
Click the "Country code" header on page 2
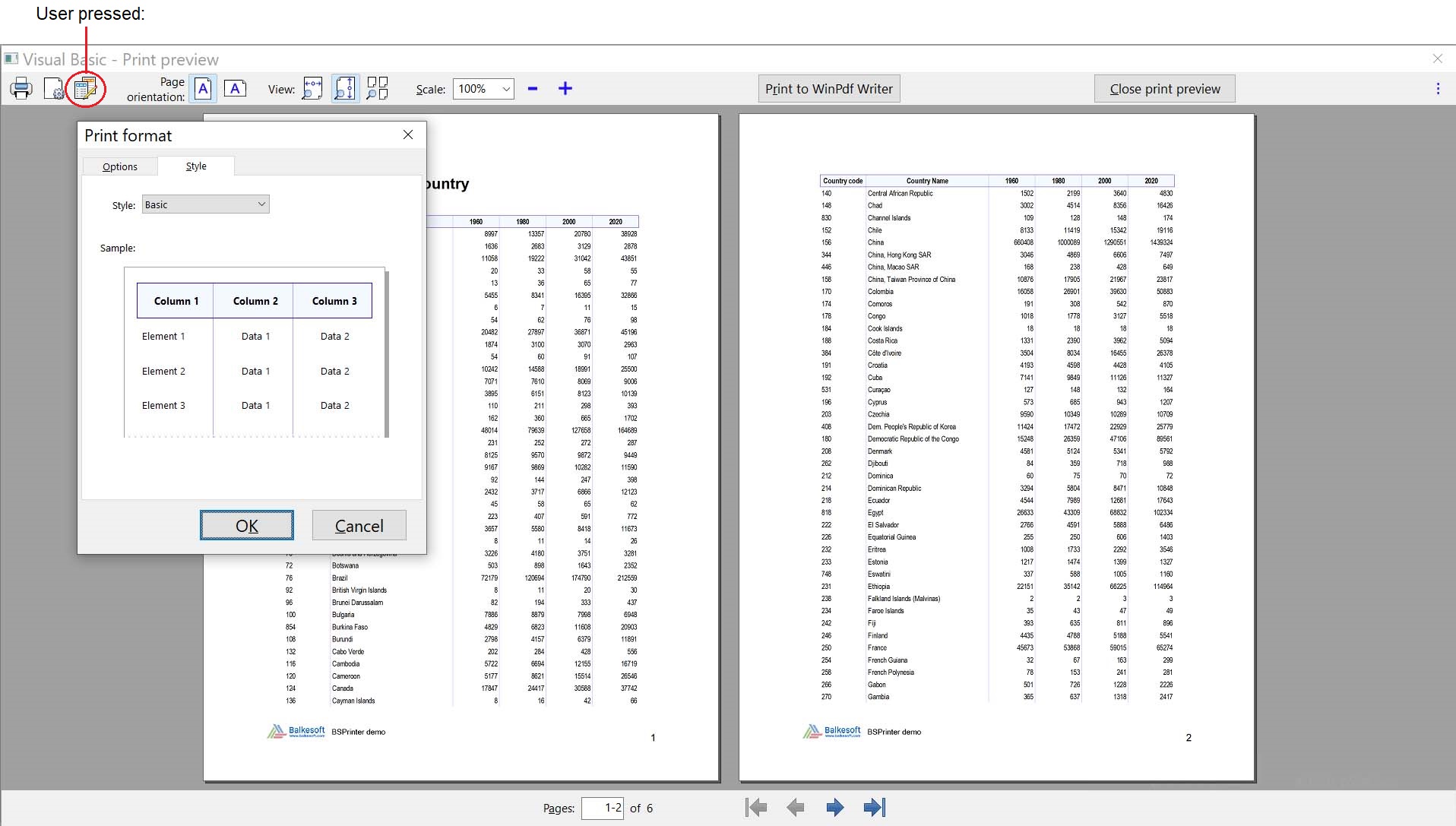843,181
